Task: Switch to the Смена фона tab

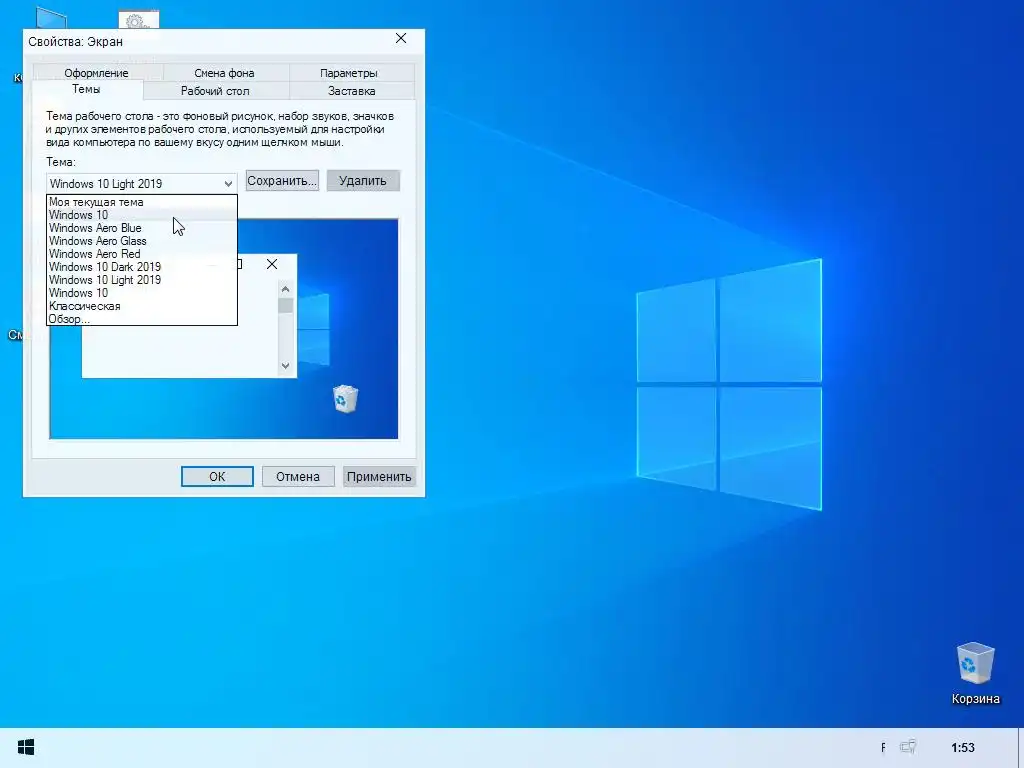Action: point(224,72)
